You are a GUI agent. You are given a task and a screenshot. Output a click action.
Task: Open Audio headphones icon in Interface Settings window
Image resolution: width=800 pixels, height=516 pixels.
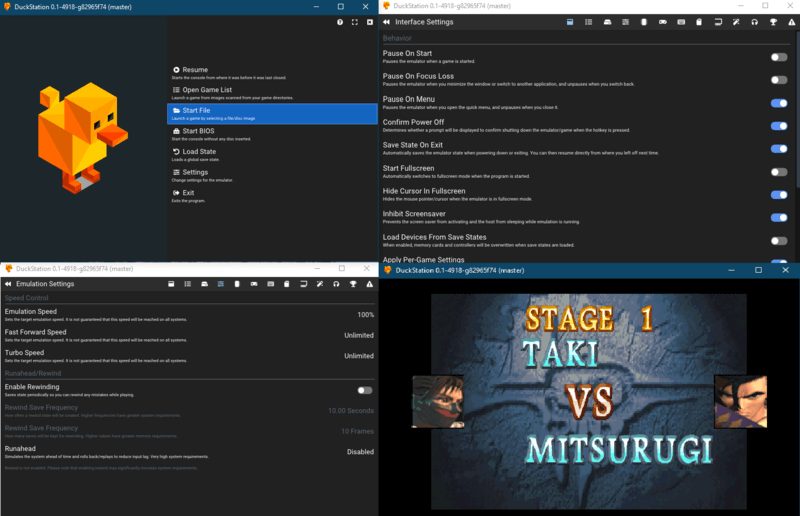coord(755,22)
